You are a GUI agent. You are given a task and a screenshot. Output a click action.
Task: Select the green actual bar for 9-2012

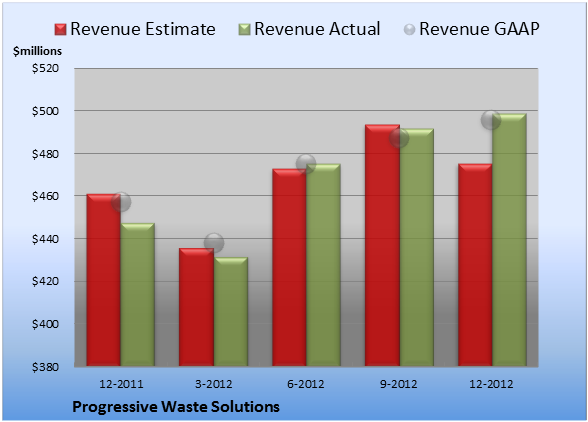pos(416,247)
